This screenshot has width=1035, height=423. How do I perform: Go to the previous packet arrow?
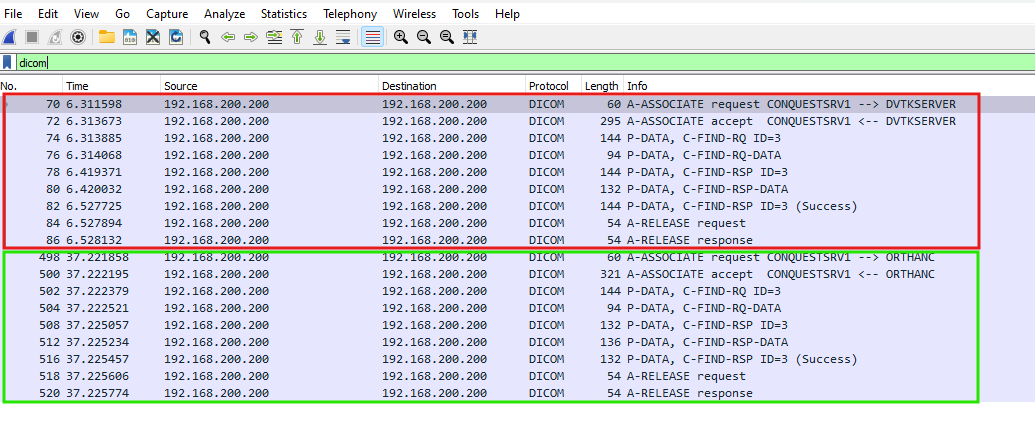[228, 37]
